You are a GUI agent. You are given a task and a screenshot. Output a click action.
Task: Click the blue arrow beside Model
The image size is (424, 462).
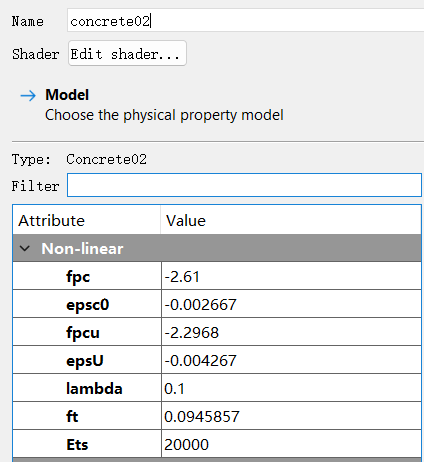coord(28,96)
